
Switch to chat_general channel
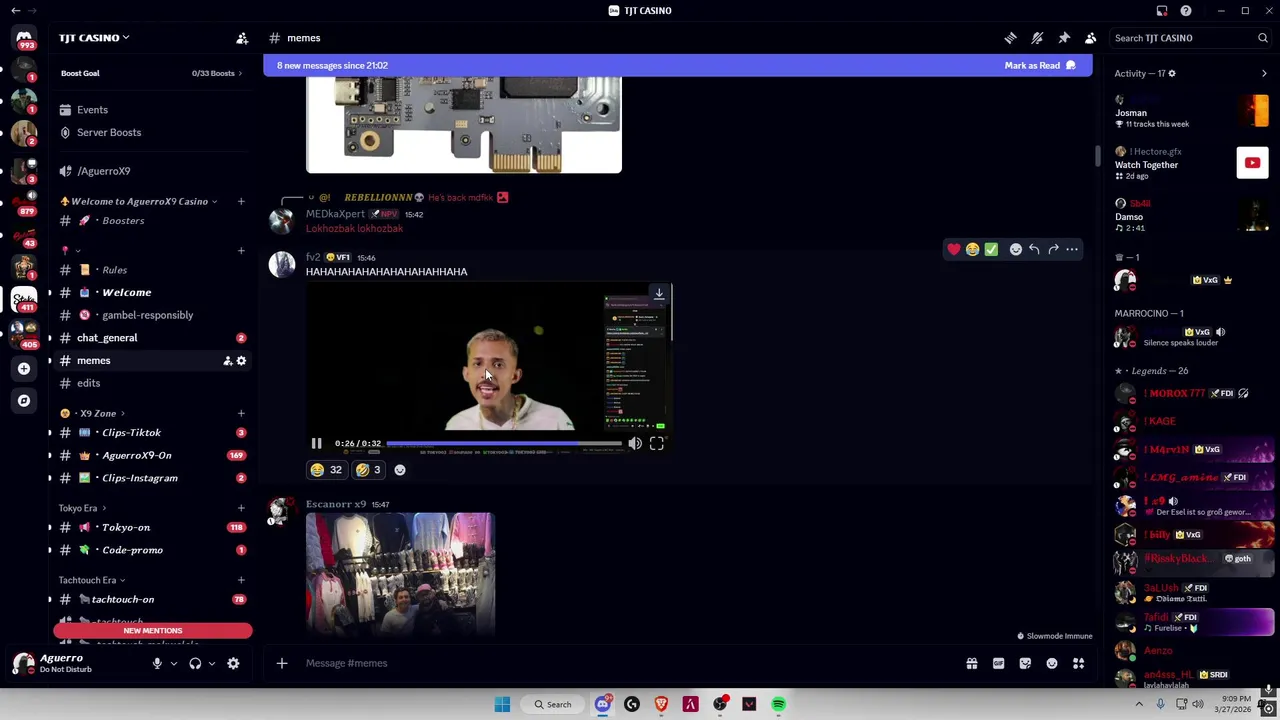pyautogui.click(x=150, y=338)
